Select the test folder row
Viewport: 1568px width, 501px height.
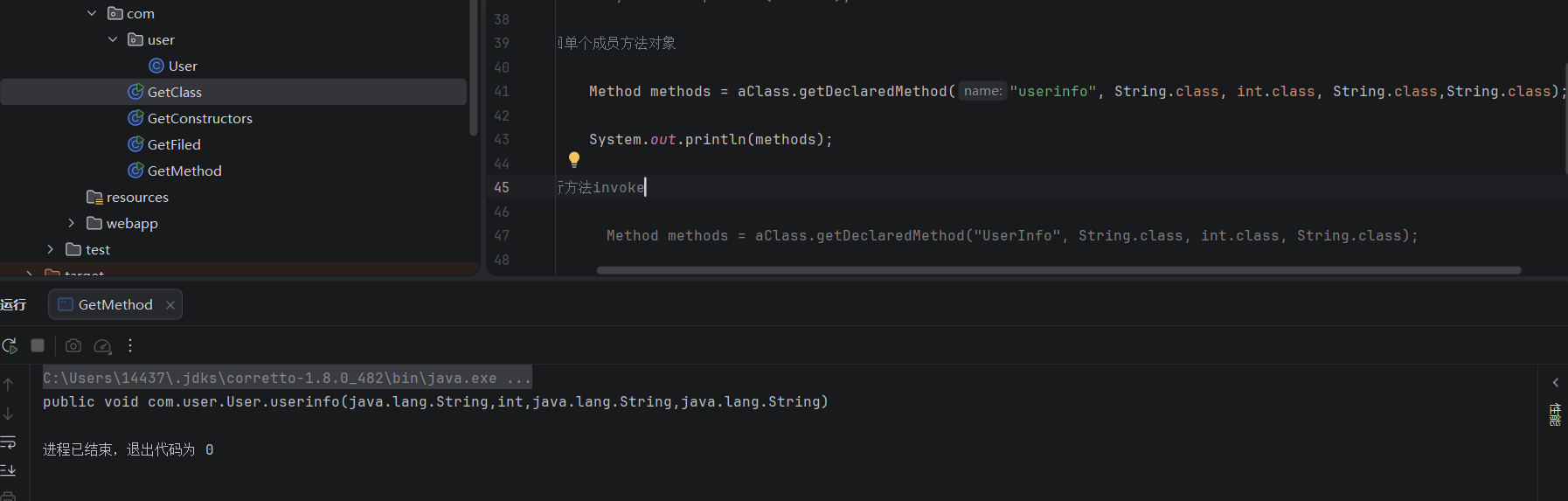tap(233, 249)
